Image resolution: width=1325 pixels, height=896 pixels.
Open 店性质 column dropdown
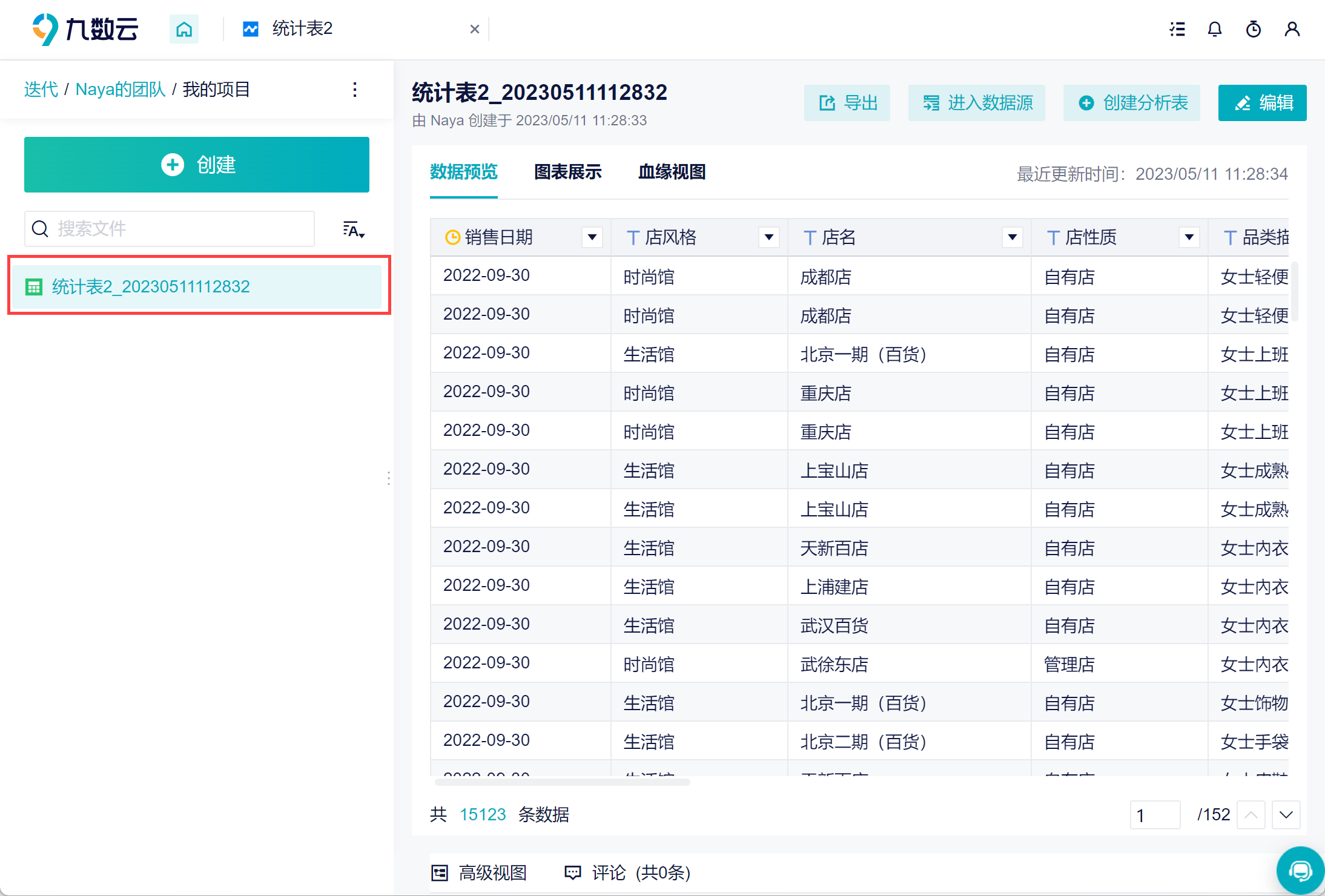pos(1189,237)
